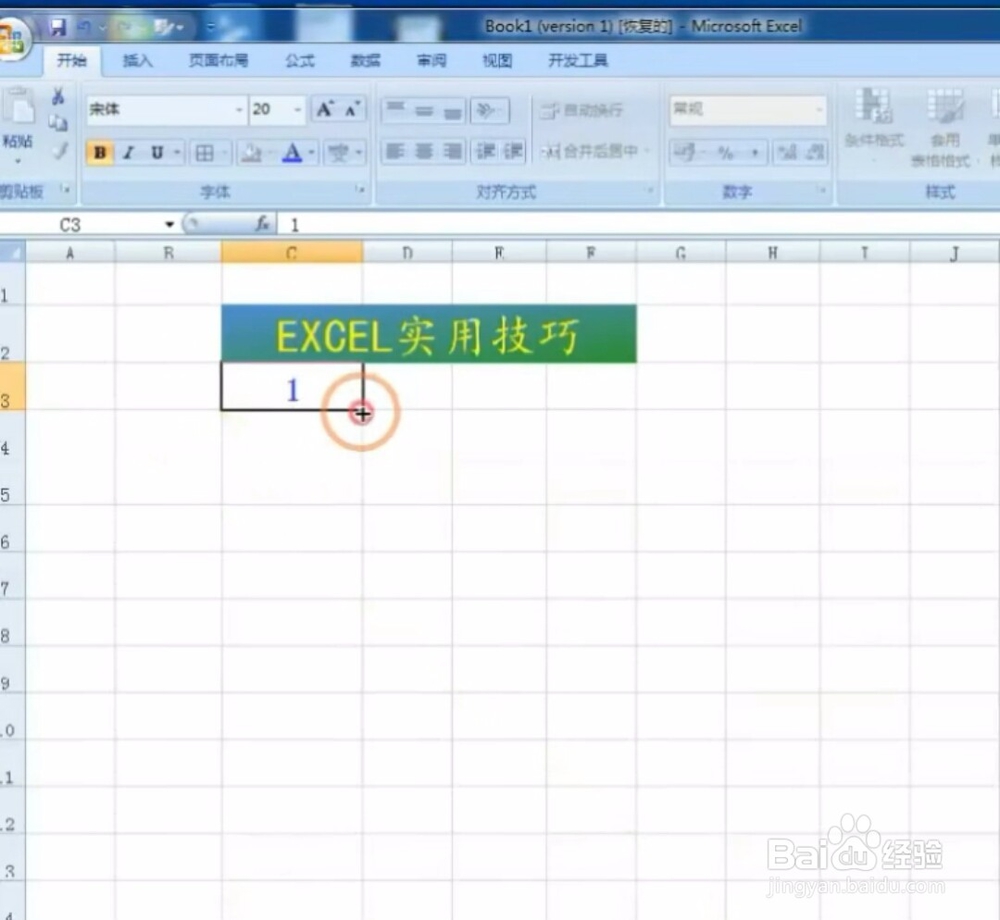This screenshot has width=1000, height=920.
Task: Open the 数据 ribbon tab
Action: pos(365,60)
